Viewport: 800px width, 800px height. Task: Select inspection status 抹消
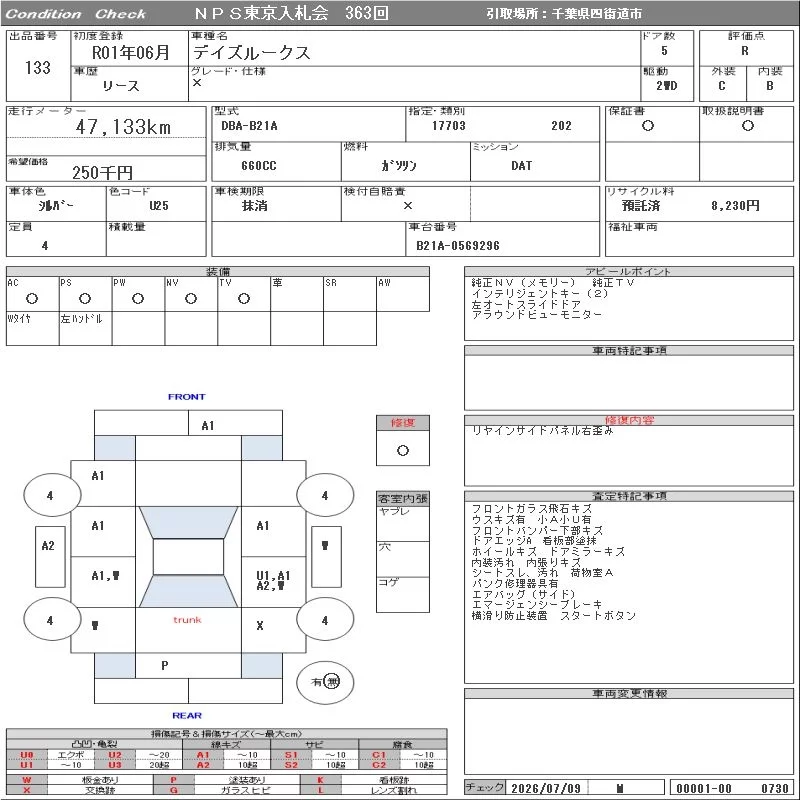pos(255,206)
